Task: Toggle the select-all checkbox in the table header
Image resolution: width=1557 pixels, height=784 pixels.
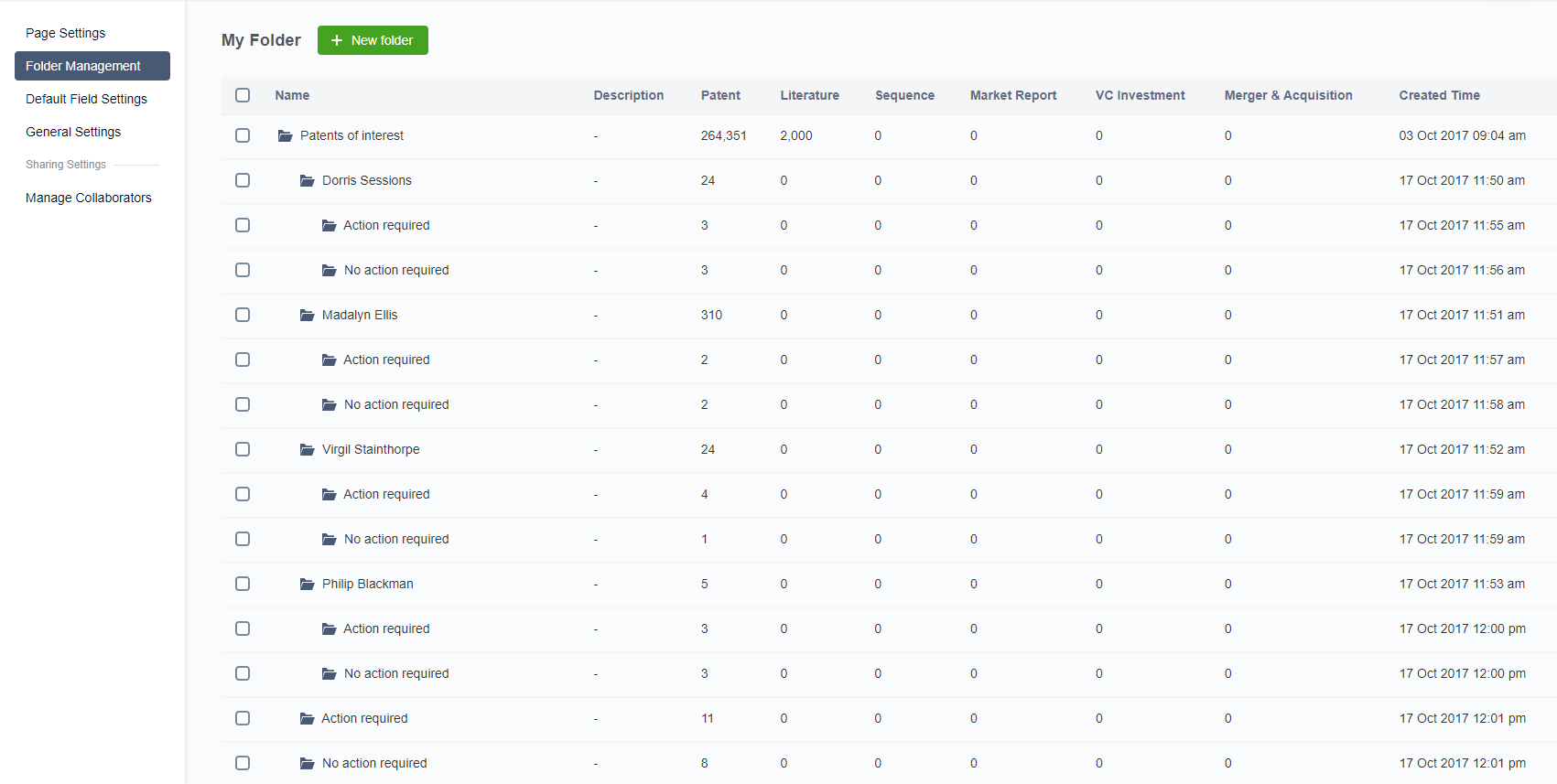Action: point(243,95)
